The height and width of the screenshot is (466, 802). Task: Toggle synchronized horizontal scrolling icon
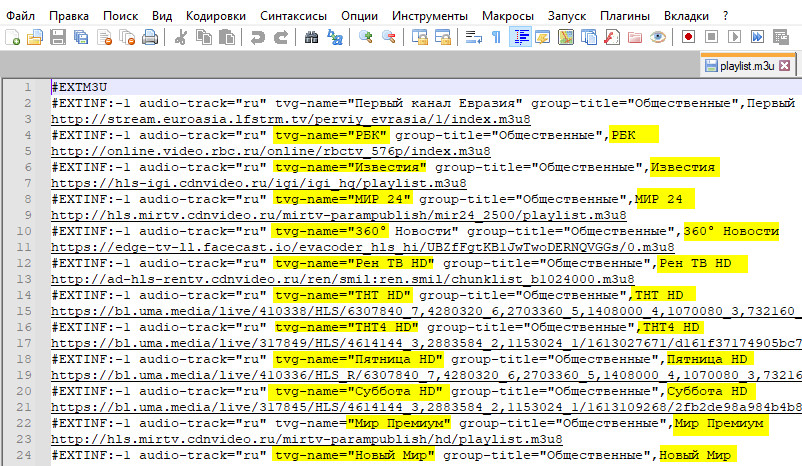[x=442, y=37]
